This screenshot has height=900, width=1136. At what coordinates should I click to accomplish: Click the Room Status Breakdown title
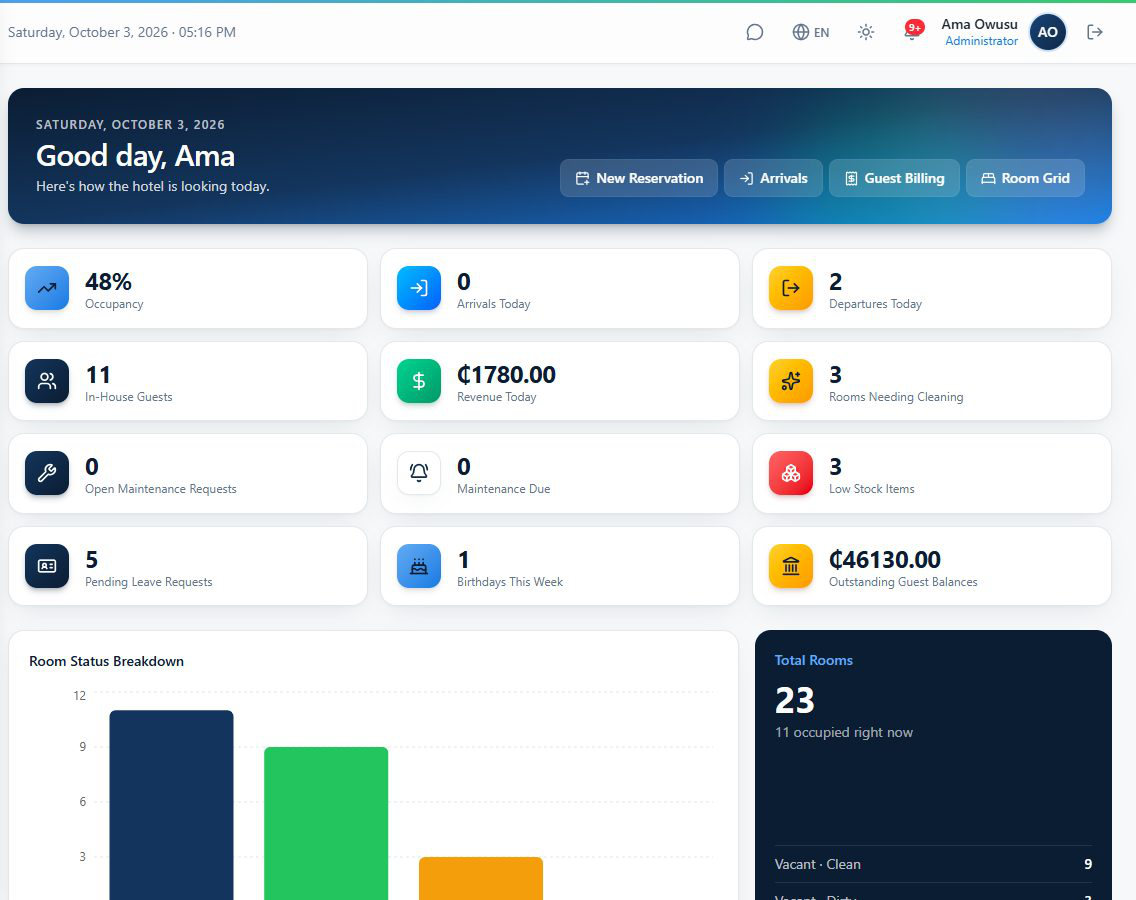point(106,661)
